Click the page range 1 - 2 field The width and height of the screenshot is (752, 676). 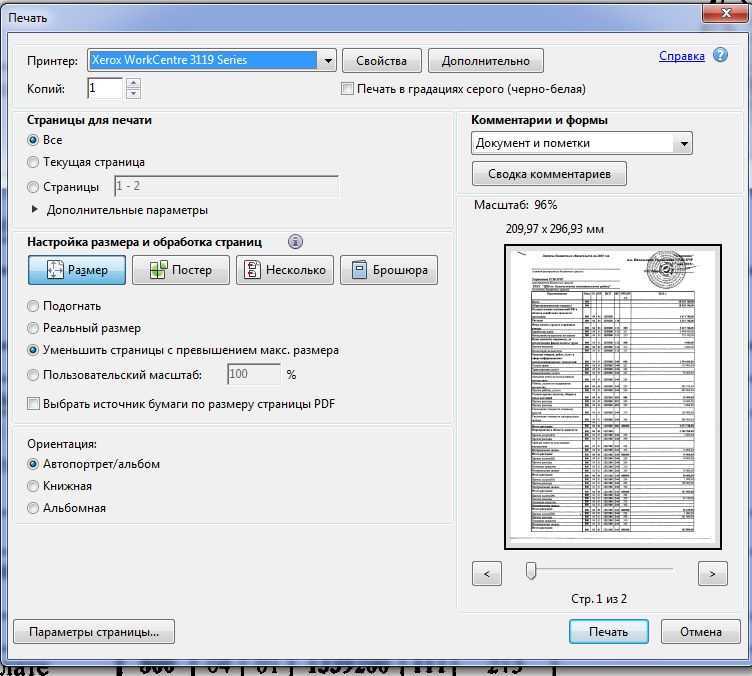(x=226, y=186)
